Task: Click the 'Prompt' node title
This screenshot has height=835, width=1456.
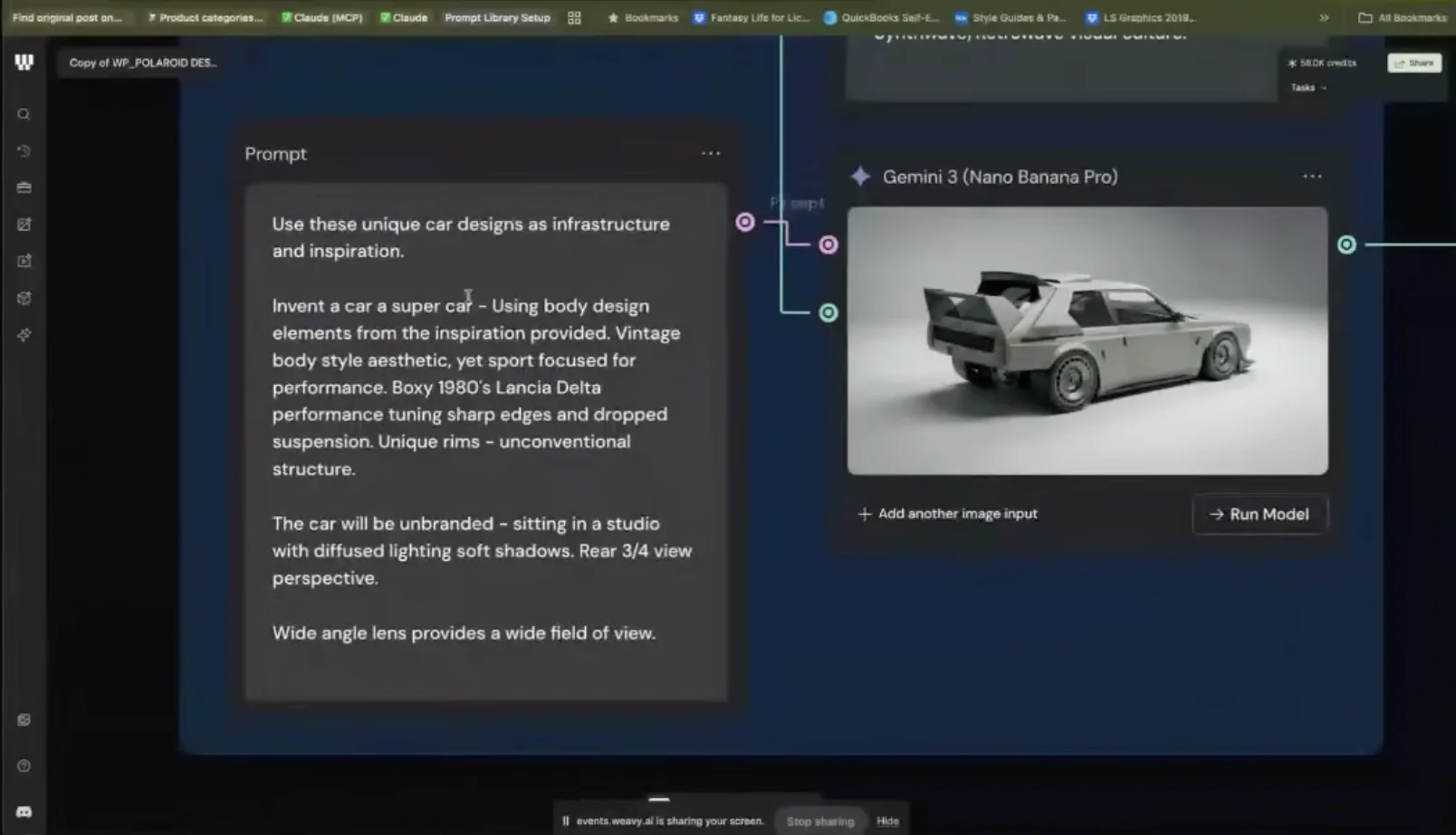Action: click(275, 154)
